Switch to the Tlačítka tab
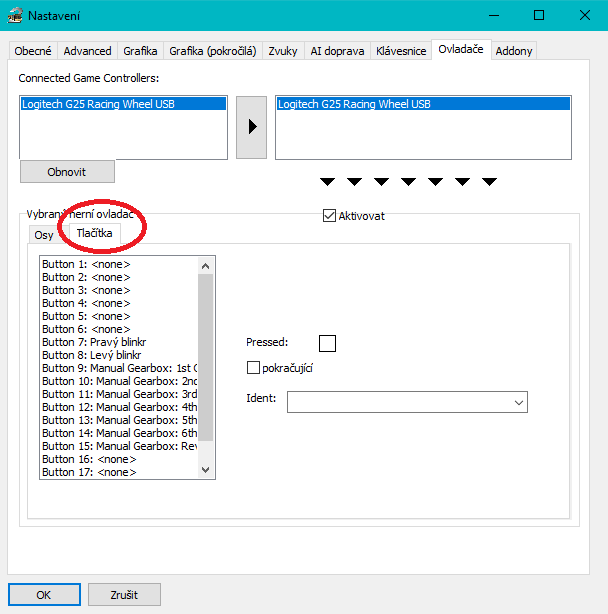608x614 pixels. point(94,234)
